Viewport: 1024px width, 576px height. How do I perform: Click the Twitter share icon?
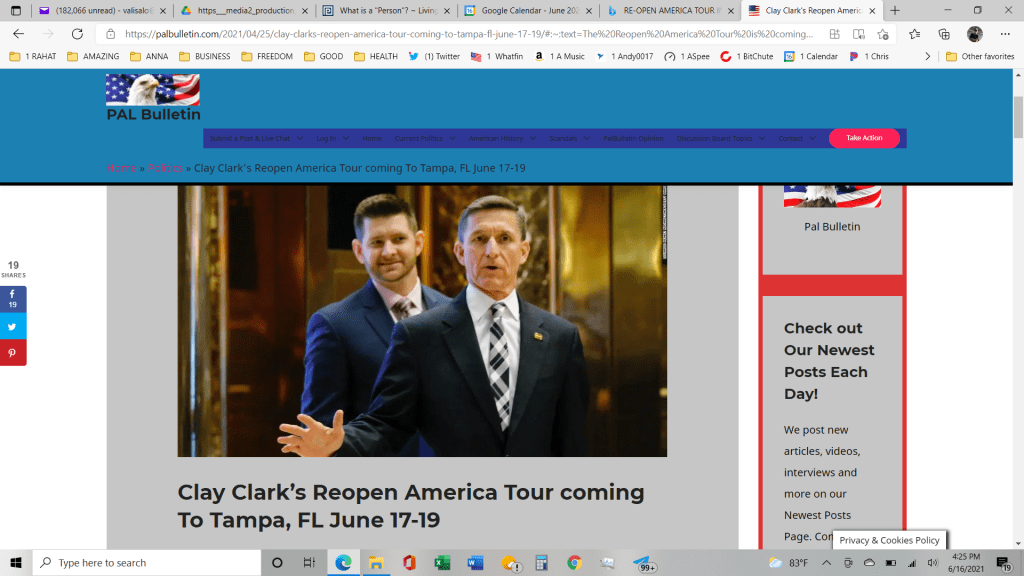pos(13,326)
